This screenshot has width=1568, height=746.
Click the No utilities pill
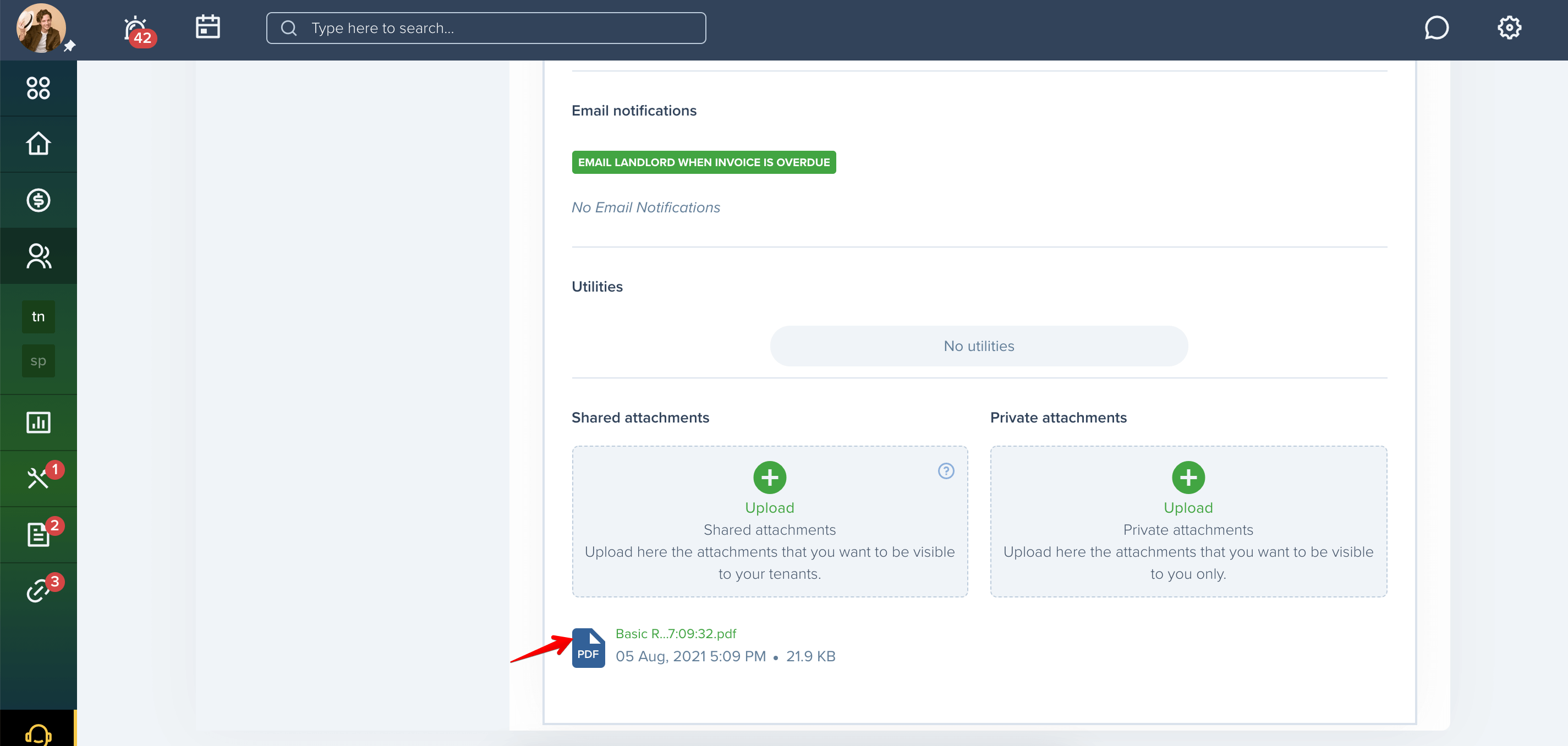[979, 346]
